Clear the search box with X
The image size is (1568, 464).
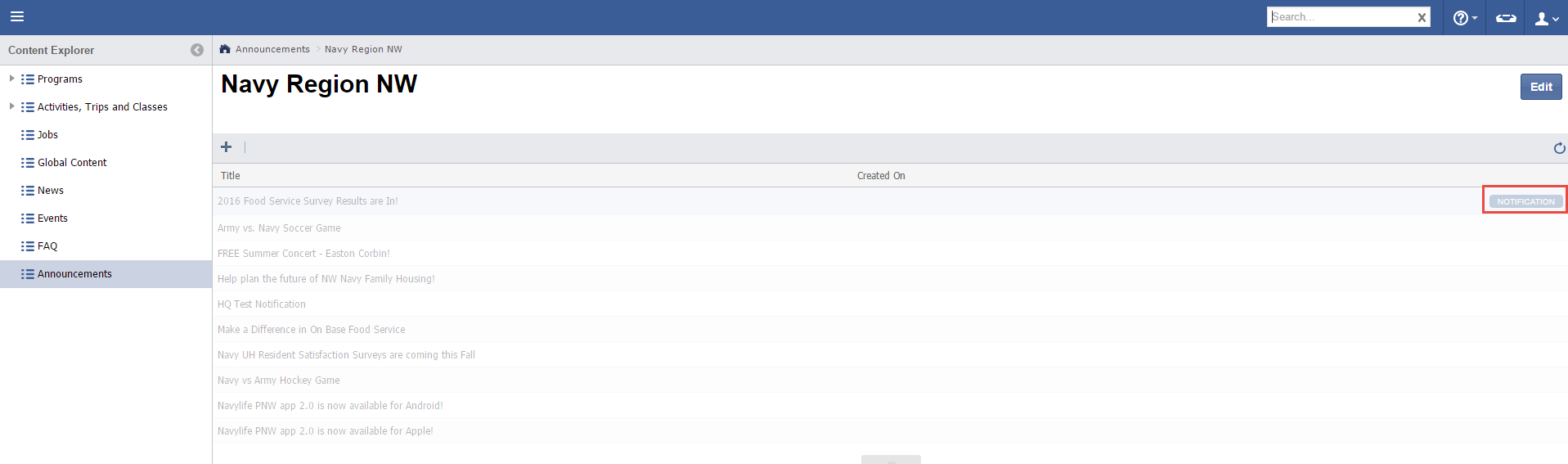[1422, 17]
